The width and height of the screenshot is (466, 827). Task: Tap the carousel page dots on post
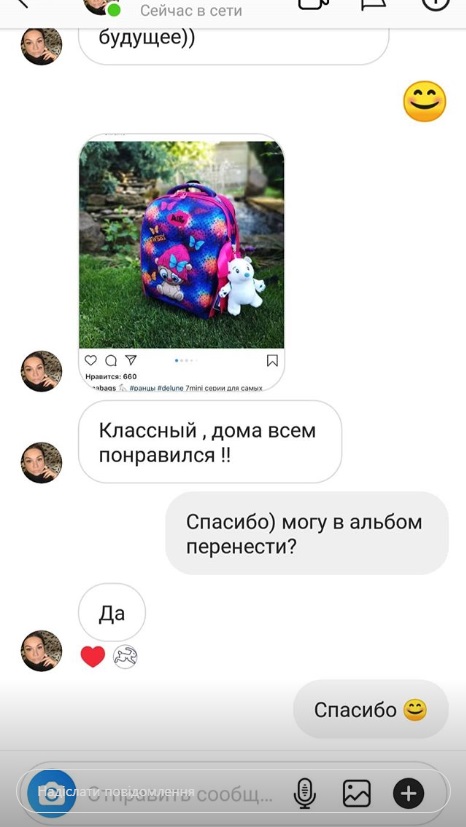click(x=186, y=361)
